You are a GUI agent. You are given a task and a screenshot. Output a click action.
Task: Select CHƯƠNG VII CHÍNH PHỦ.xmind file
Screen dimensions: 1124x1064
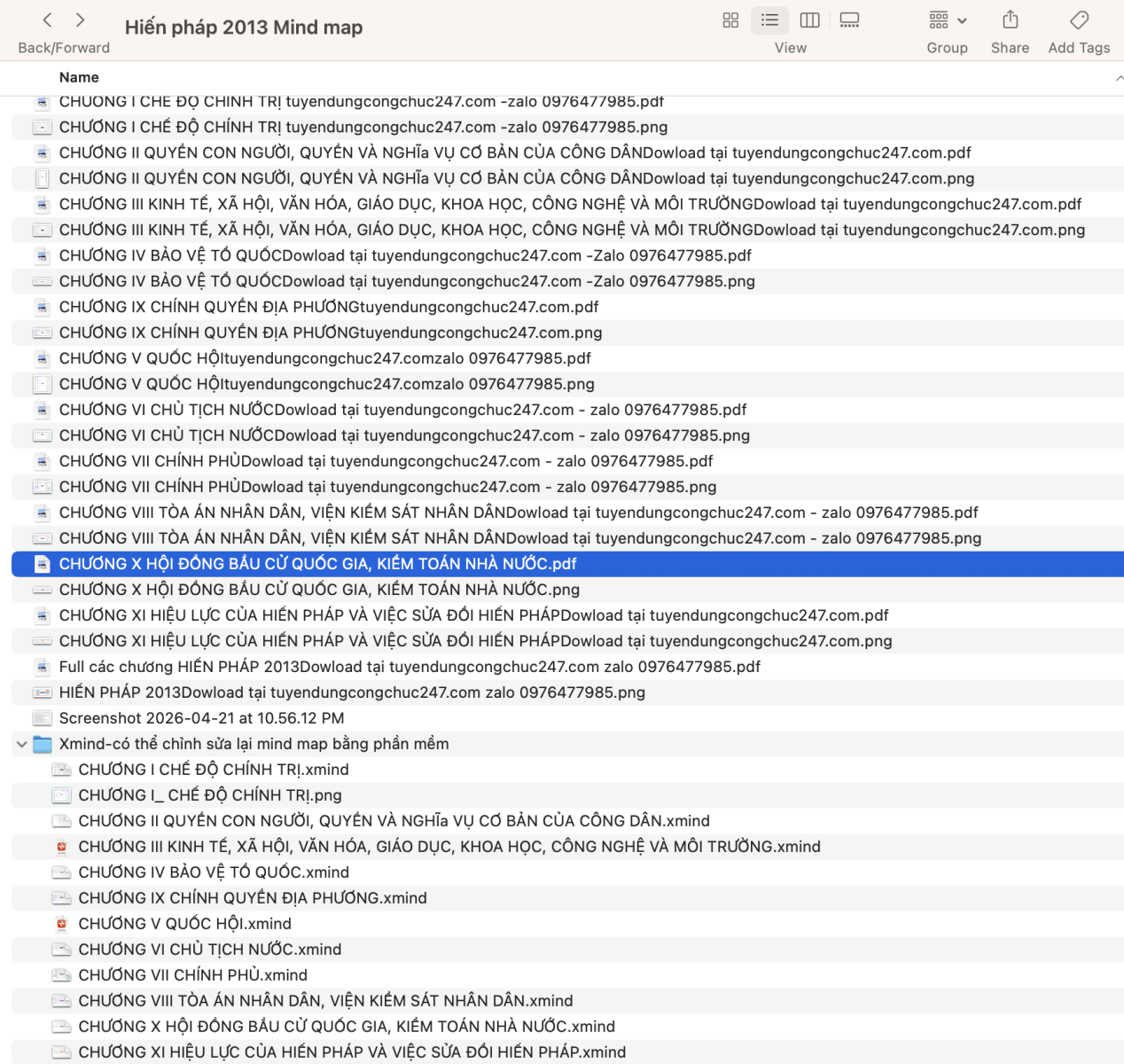tap(192, 975)
